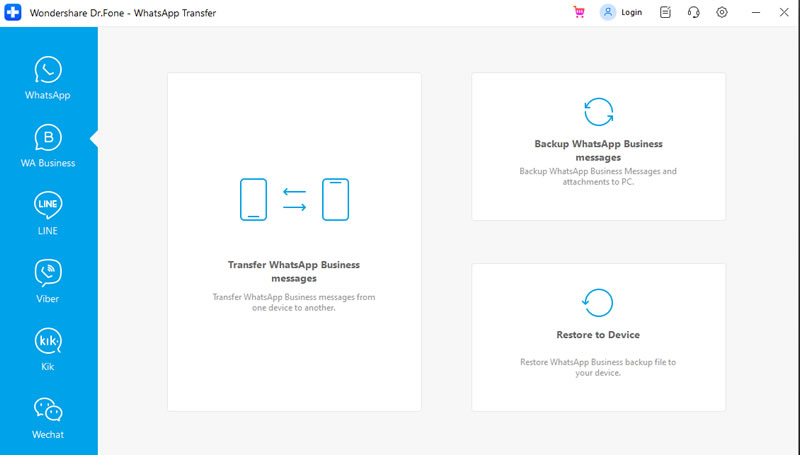Click the headset support icon
Viewport: 800px width, 455px height.
[x=693, y=12]
